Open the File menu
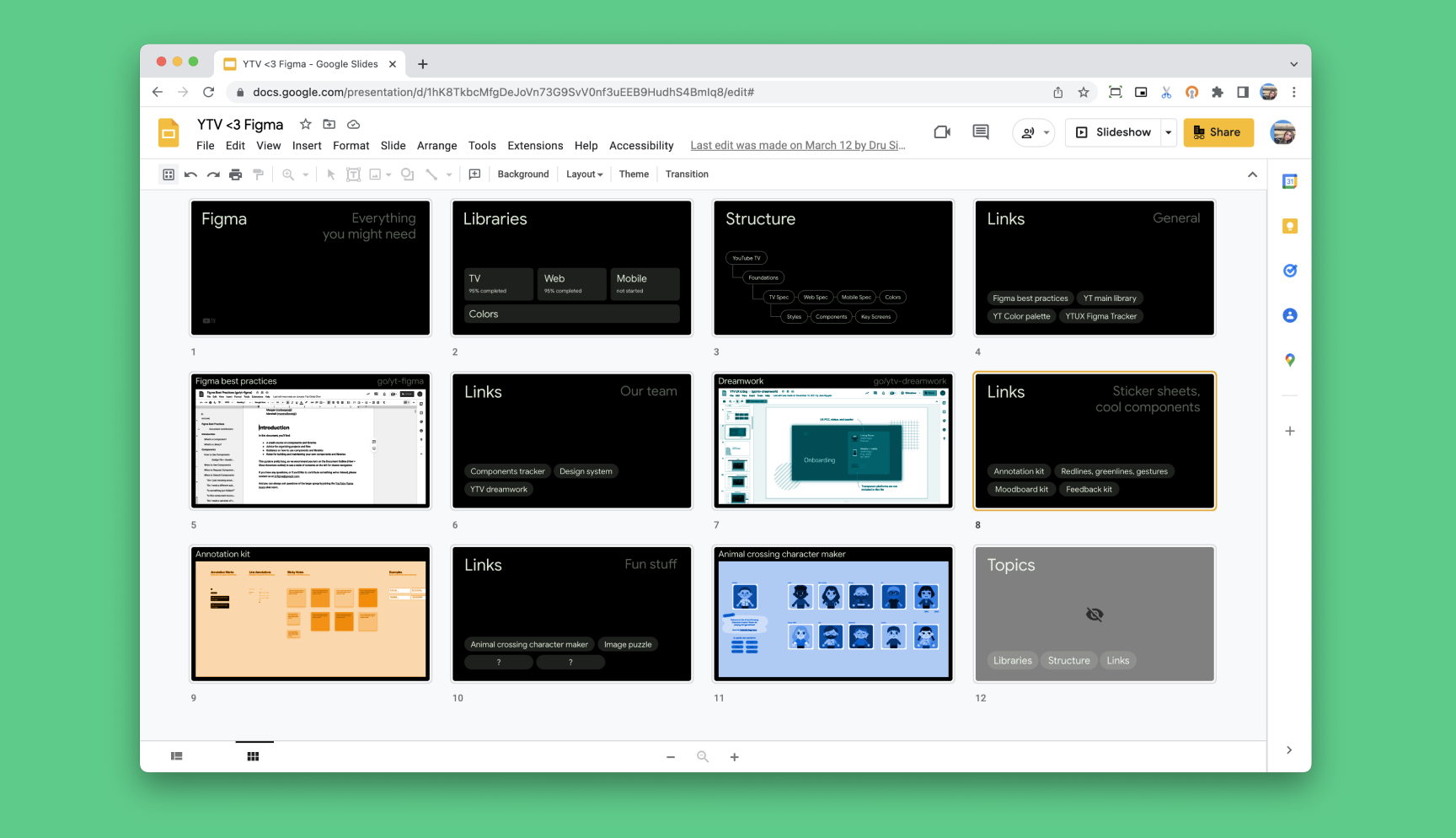 [x=205, y=146]
